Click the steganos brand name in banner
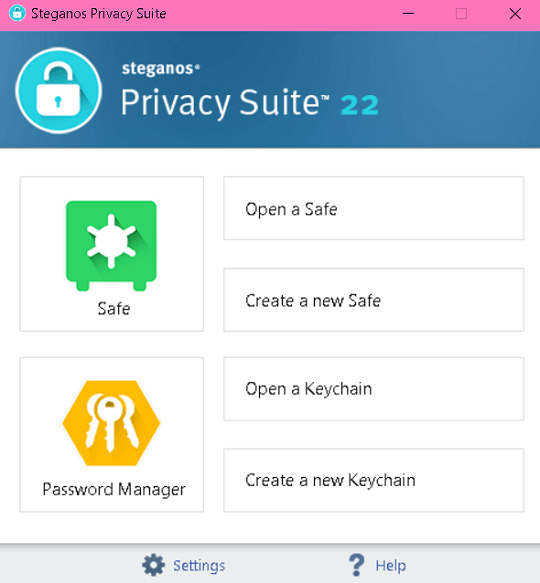The width and height of the screenshot is (540, 583). (x=161, y=68)
